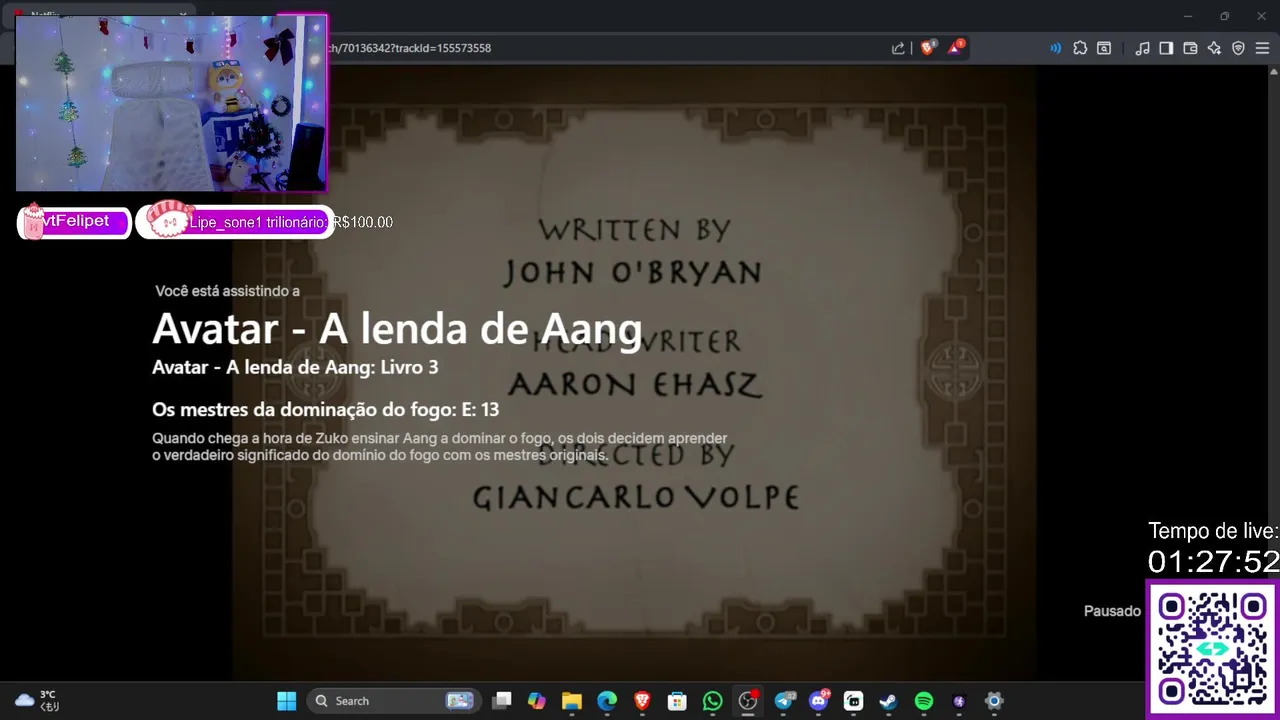
Task: Open Roblox icon in the taskbar
Action: tap(853, 701)
